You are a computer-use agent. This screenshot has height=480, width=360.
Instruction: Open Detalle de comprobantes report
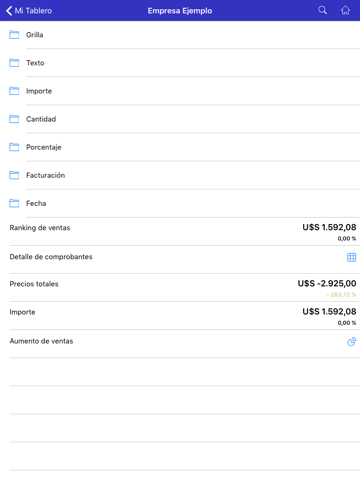(180, 260)
